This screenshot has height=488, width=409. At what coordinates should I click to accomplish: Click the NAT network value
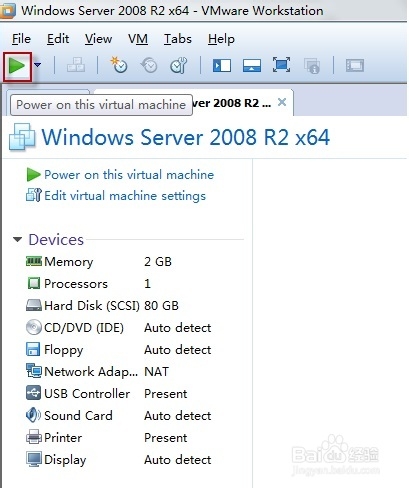point(156,372)
